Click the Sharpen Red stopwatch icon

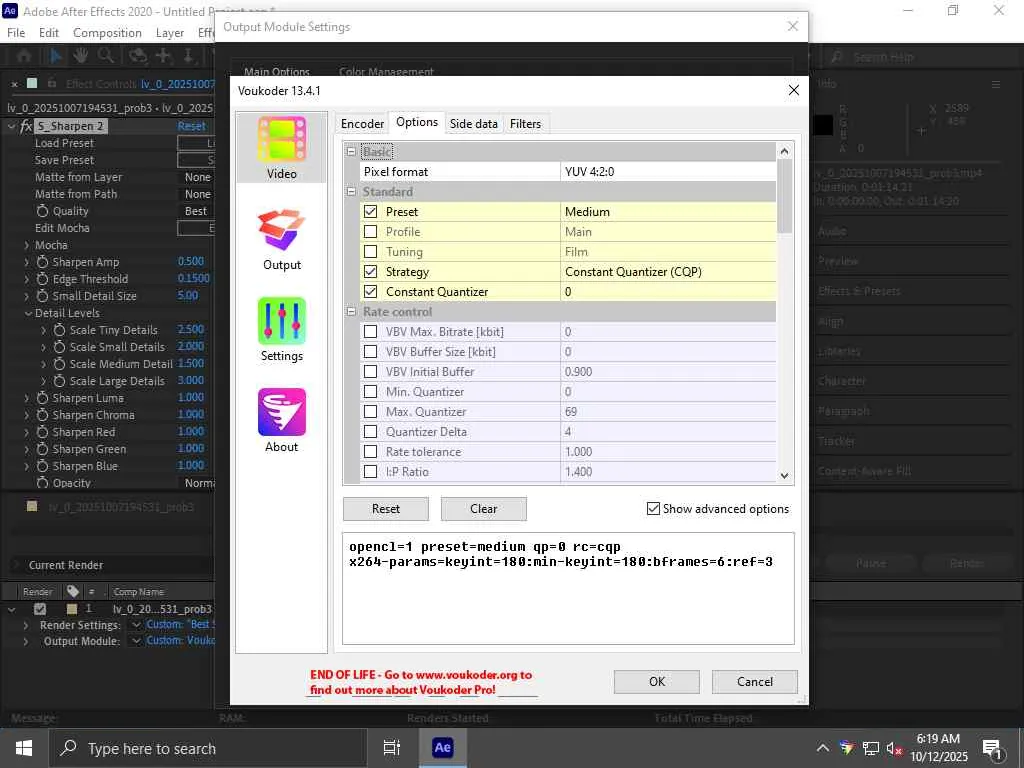pyautogui.click(x=42, y=432)
